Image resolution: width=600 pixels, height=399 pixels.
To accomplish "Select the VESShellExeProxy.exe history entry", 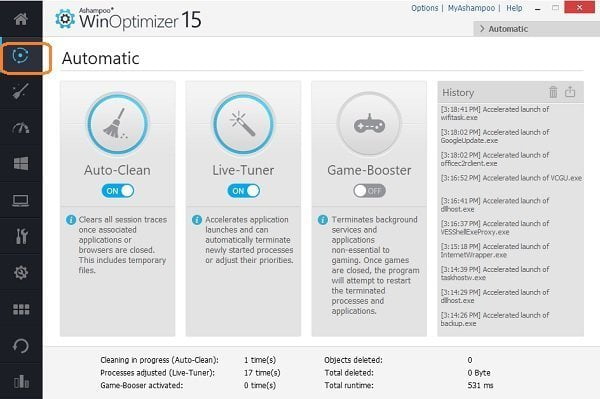I will click(495, 228).
